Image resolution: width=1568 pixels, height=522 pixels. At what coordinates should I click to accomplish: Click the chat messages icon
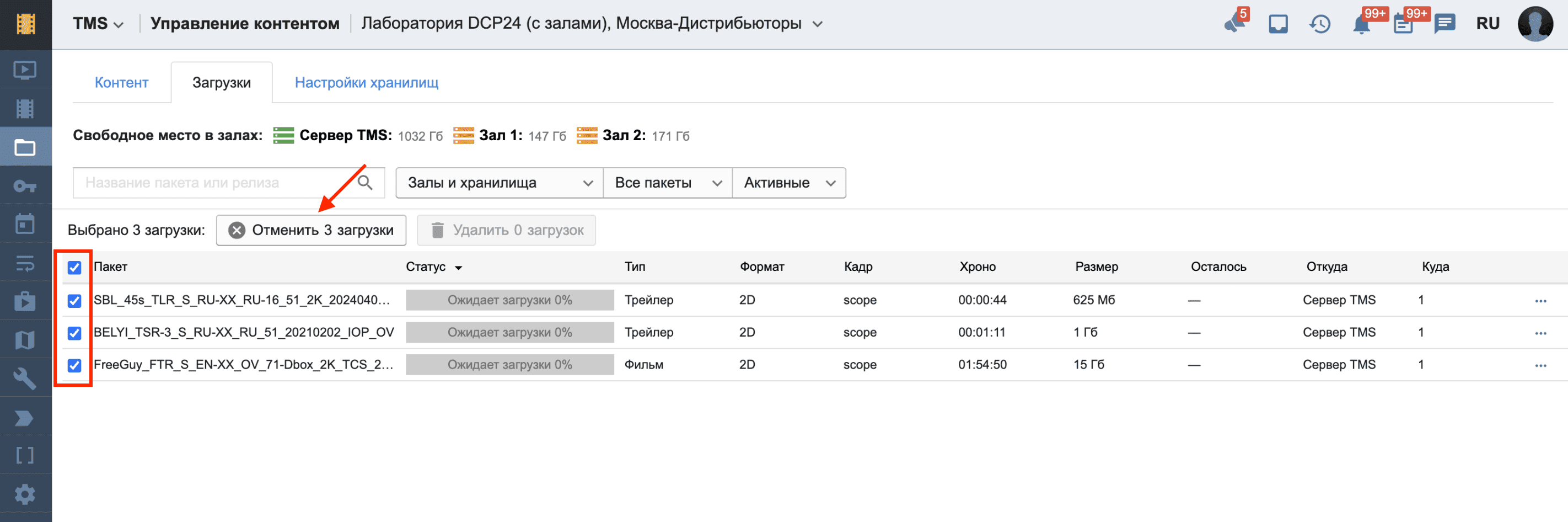click(1444, 24)
